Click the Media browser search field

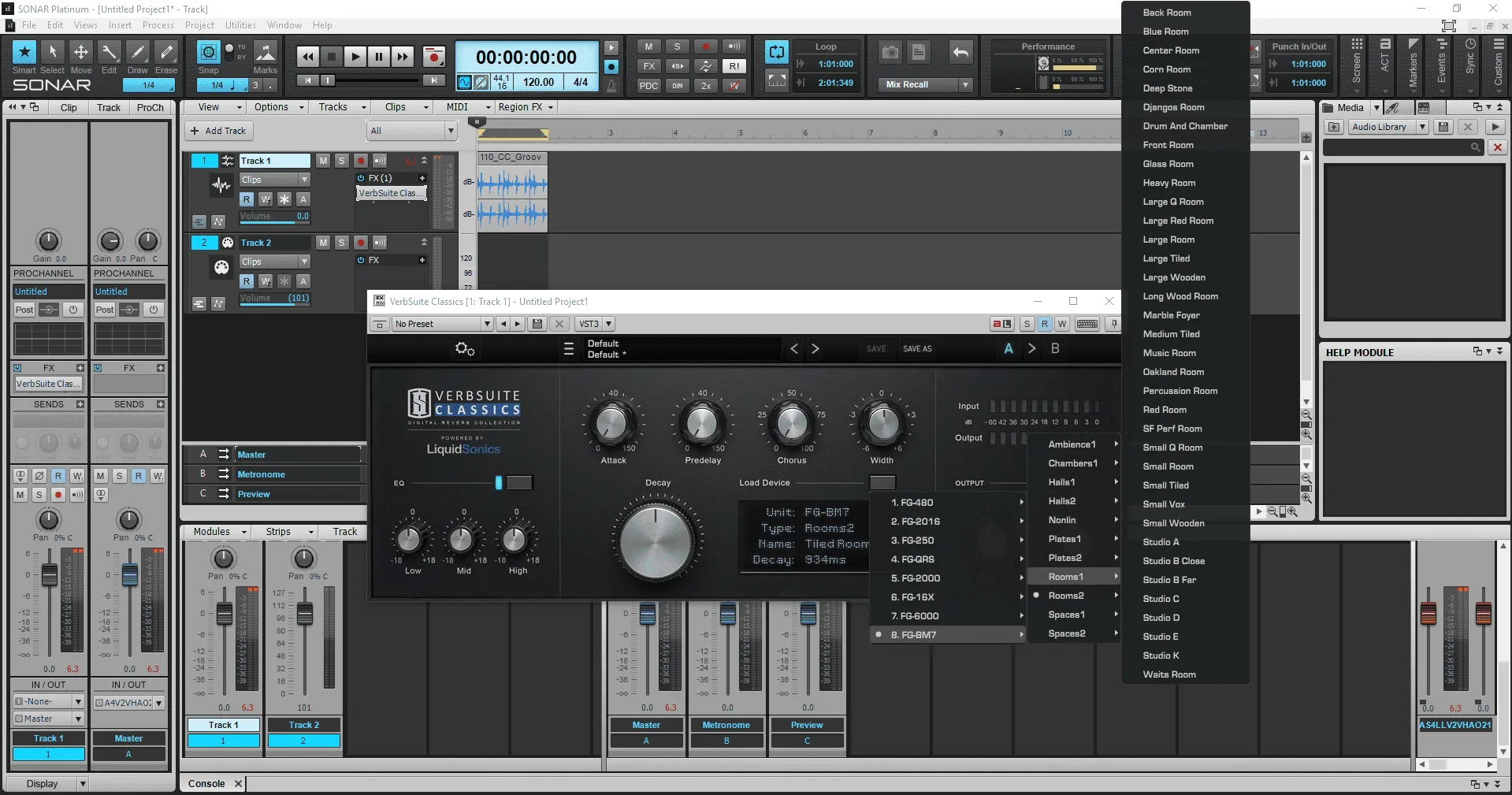[x=1403, y=147]
